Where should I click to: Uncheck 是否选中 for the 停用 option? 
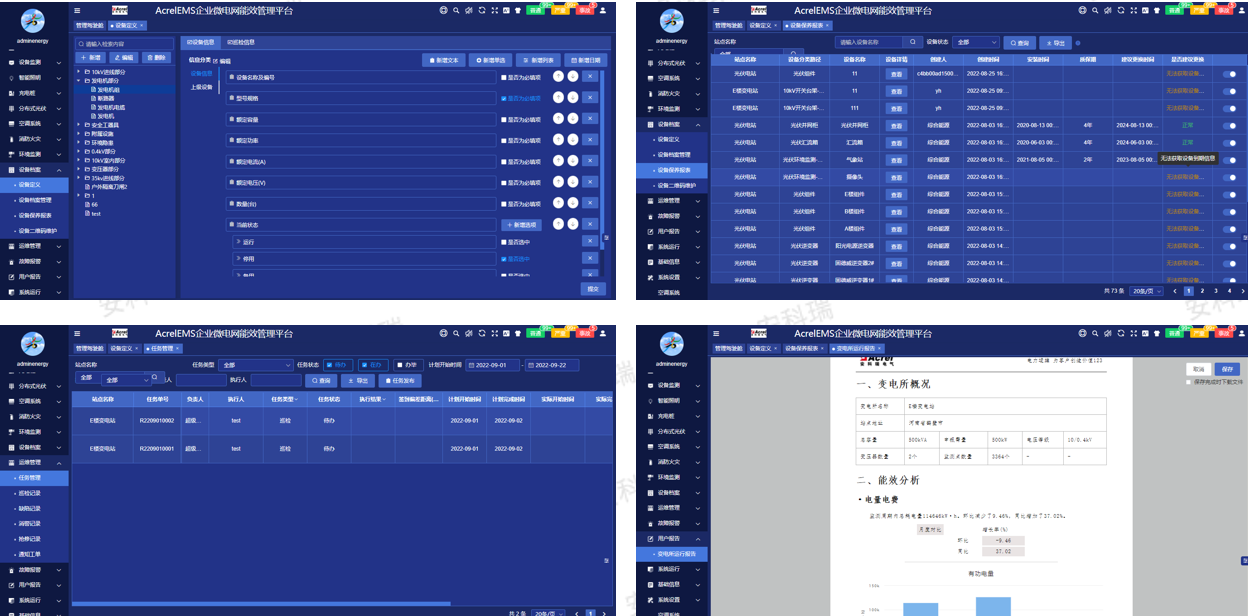(504, 258)
